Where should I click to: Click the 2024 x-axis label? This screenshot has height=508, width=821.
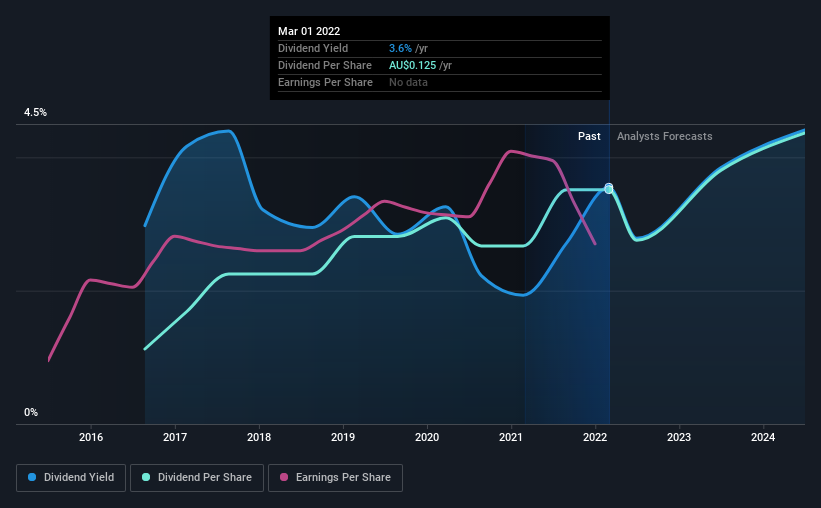tap(763, 437)
